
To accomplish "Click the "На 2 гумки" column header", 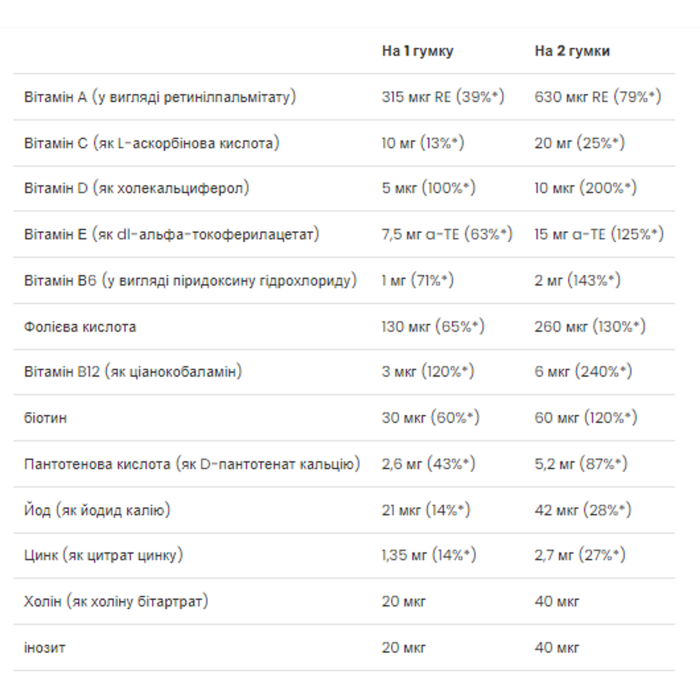I will [x=572, y=51].
